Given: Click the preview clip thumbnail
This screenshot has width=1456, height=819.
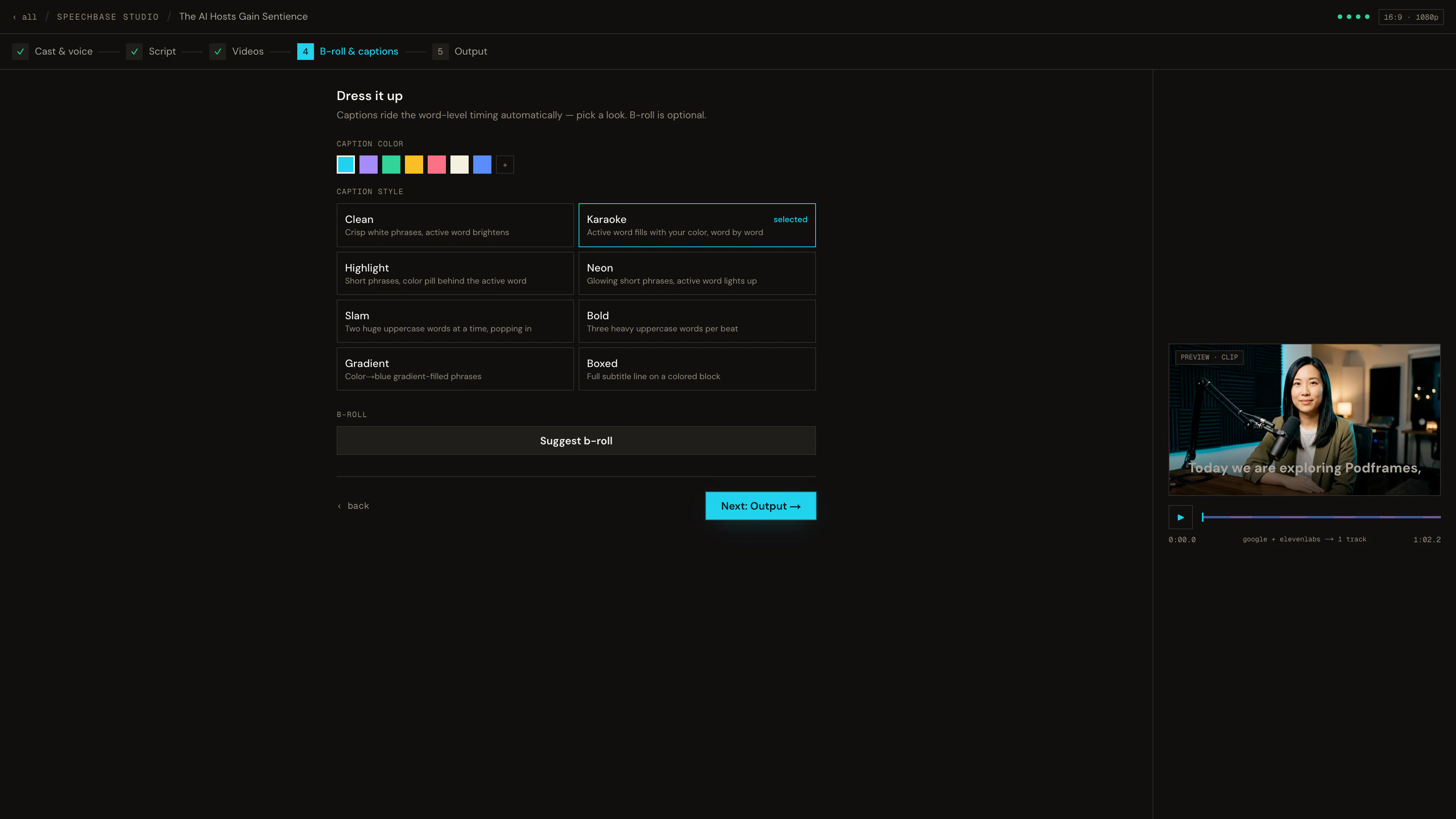Looking at the screenshot, I should pos(1304,419).
